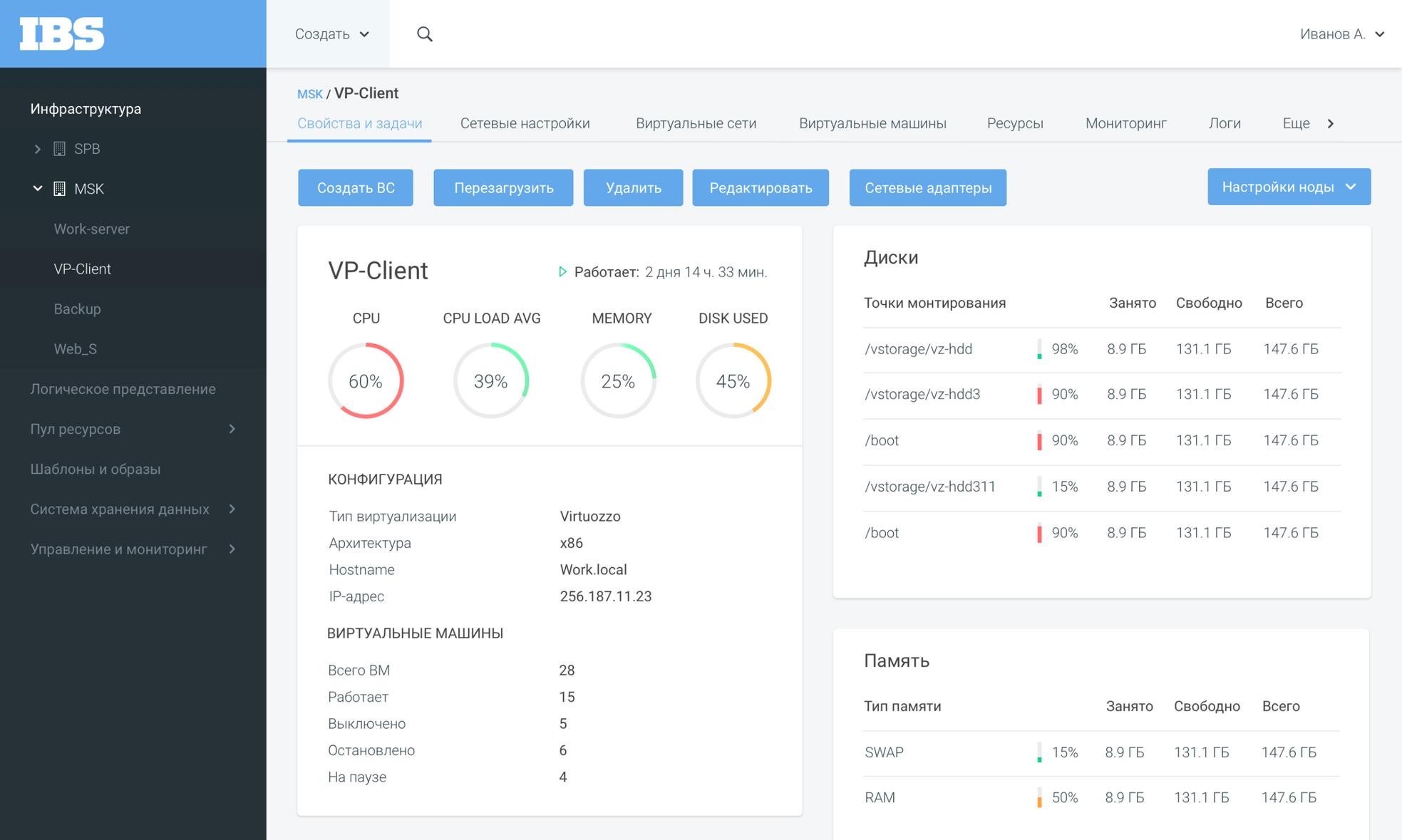Viewport: 1402px width, 840px height.
Task: Click the /vstorage/vz-hdd 98% usage bar
Action: click(1039, 349)
